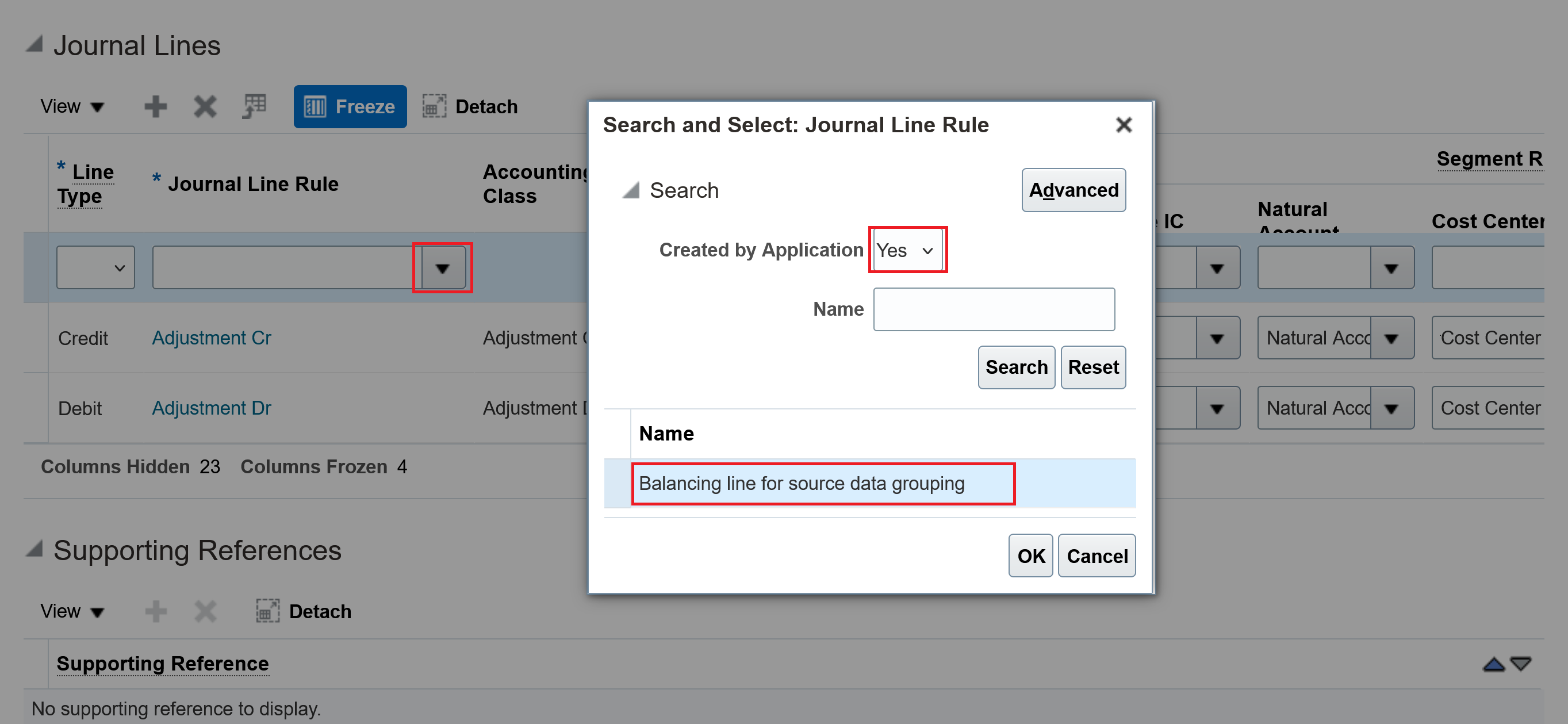Click the query by example table icon
The width and height of the screenshot is (1568, 724).
tap(255, 106)
